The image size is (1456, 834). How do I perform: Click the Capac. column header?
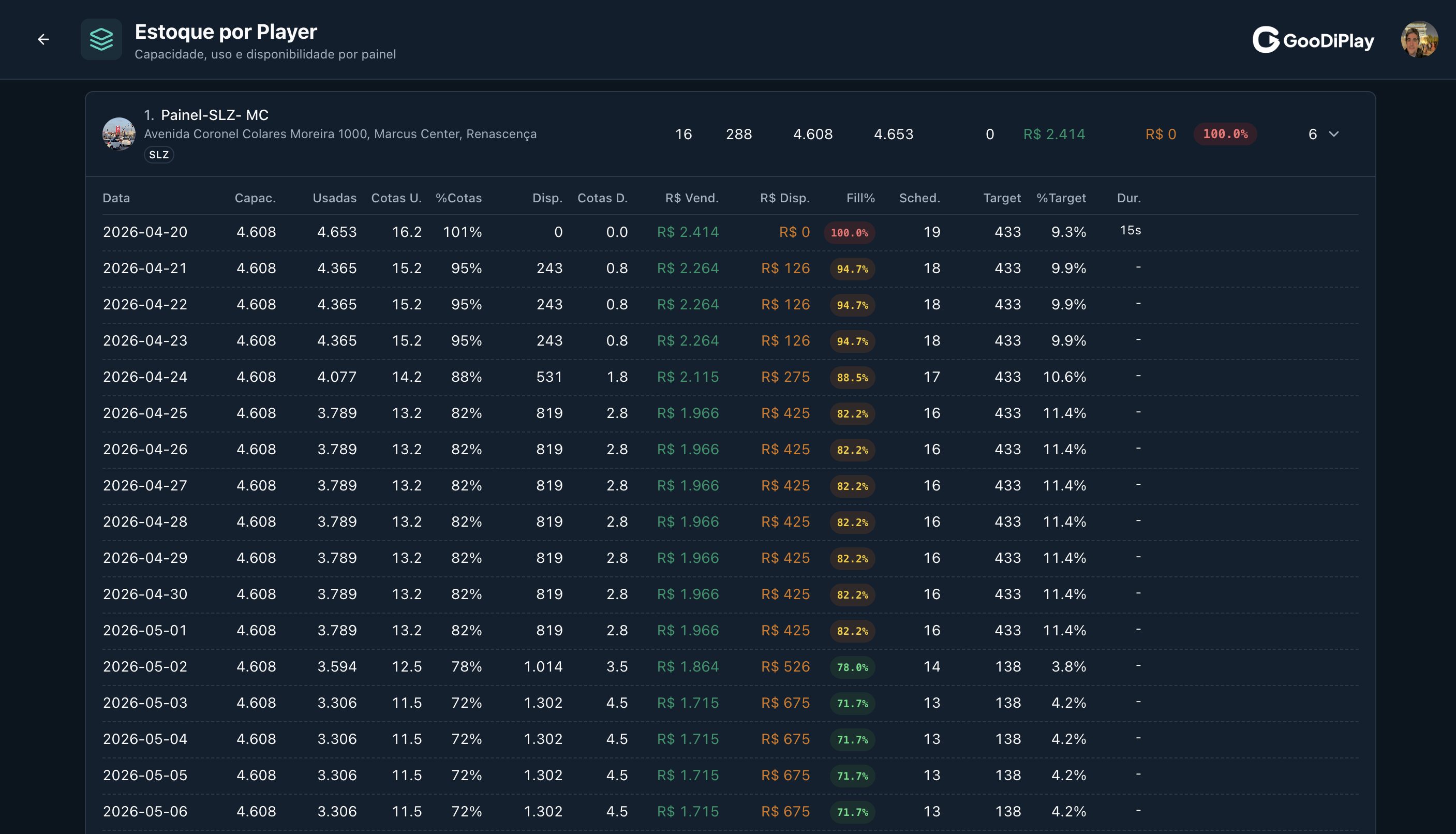tap(256, 198)
